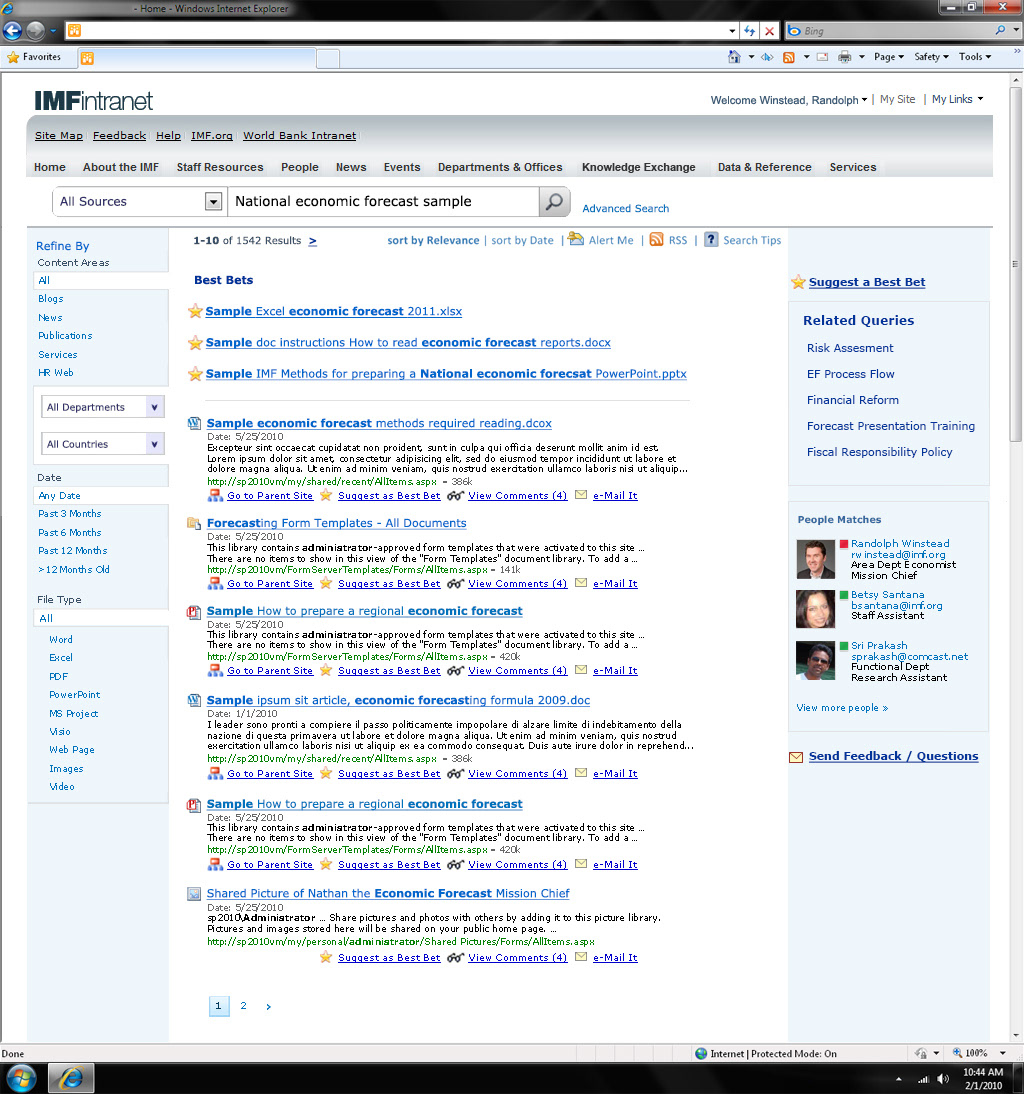
Task: Click the Read Mail icon in command bar
Action: 822,57
